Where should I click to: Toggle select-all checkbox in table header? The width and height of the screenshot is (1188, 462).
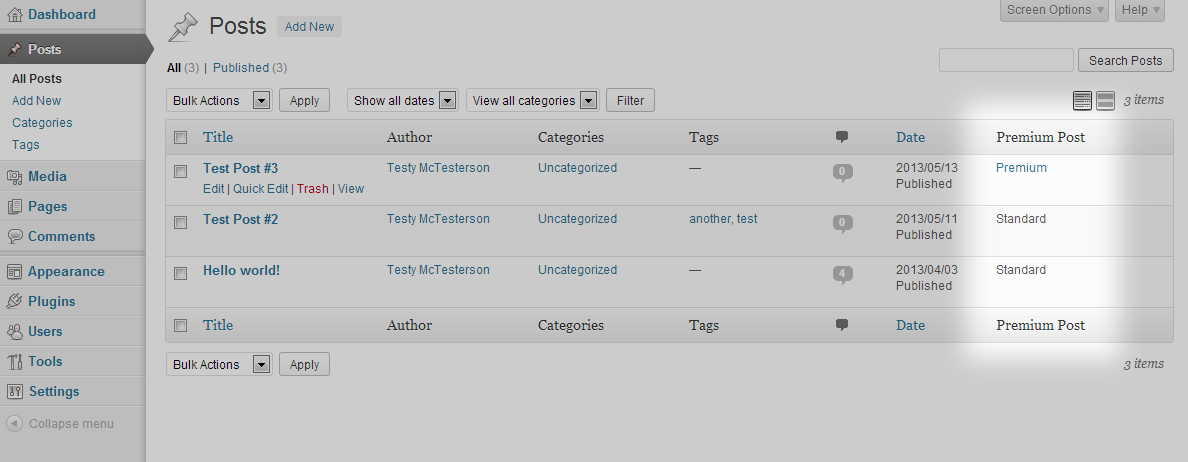pyautogui.click(x=180, y=138)
